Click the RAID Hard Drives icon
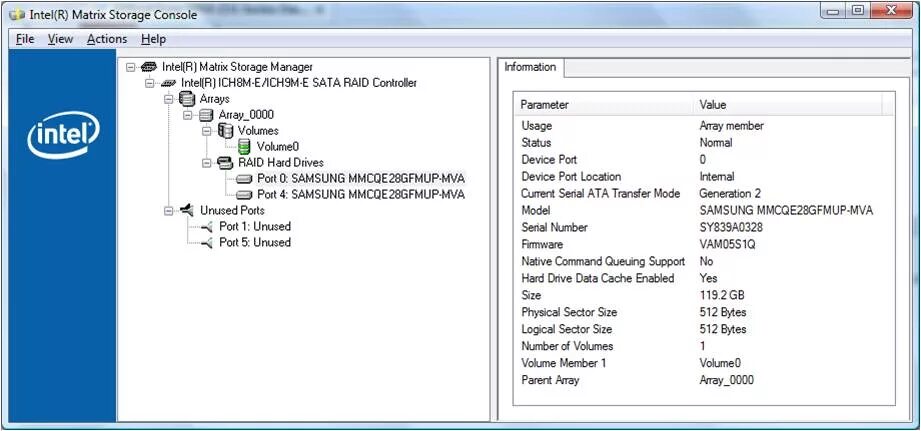Screen dimensions: 921x431 click(225, 163)
